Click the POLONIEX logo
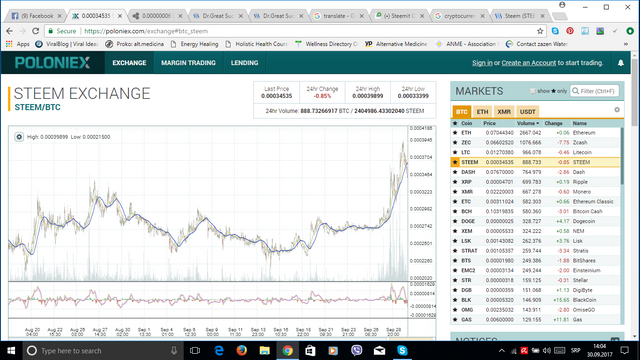640x360 pixels. (x=52, y=63)
